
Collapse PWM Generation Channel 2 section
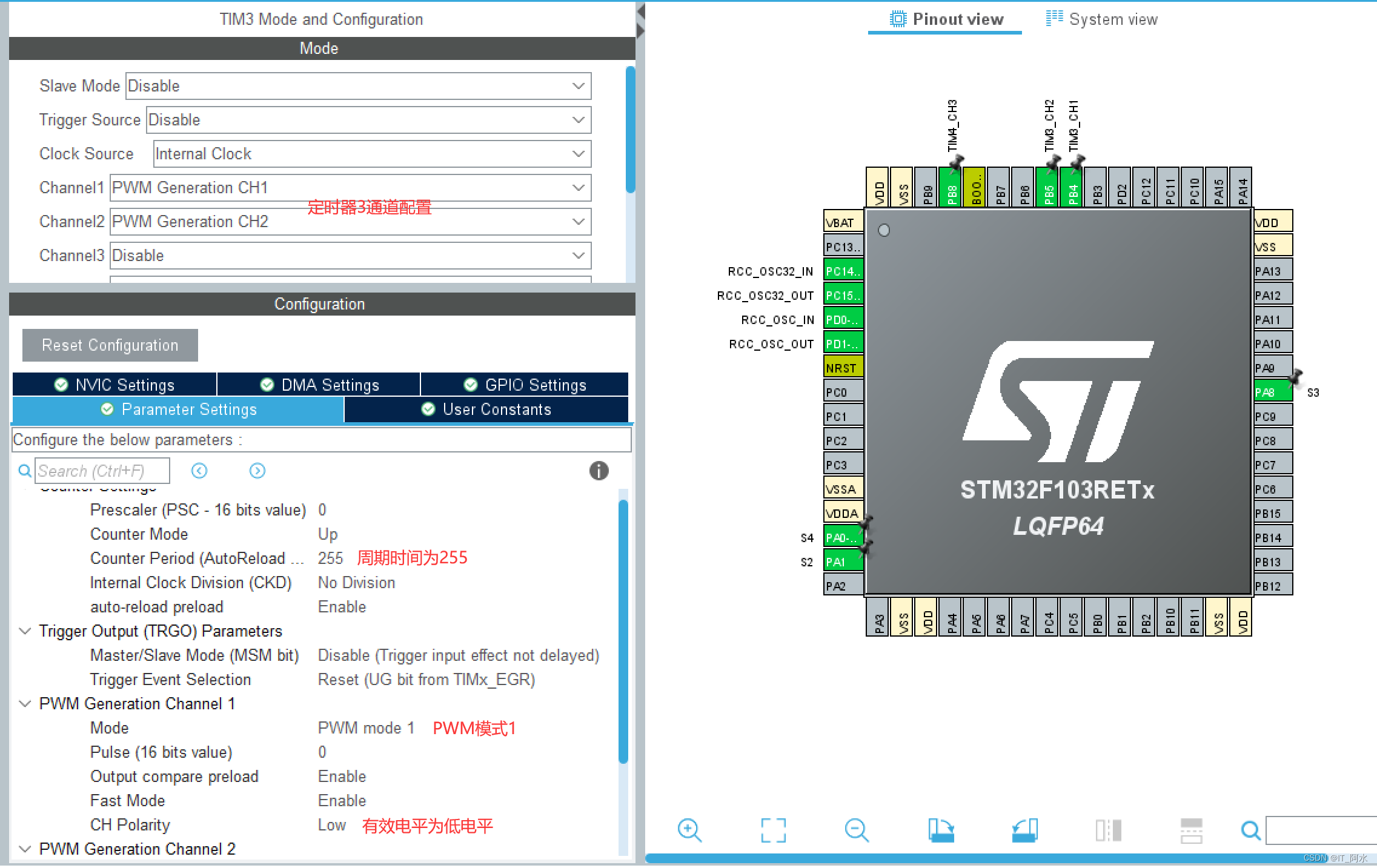[x=25, y=849]
